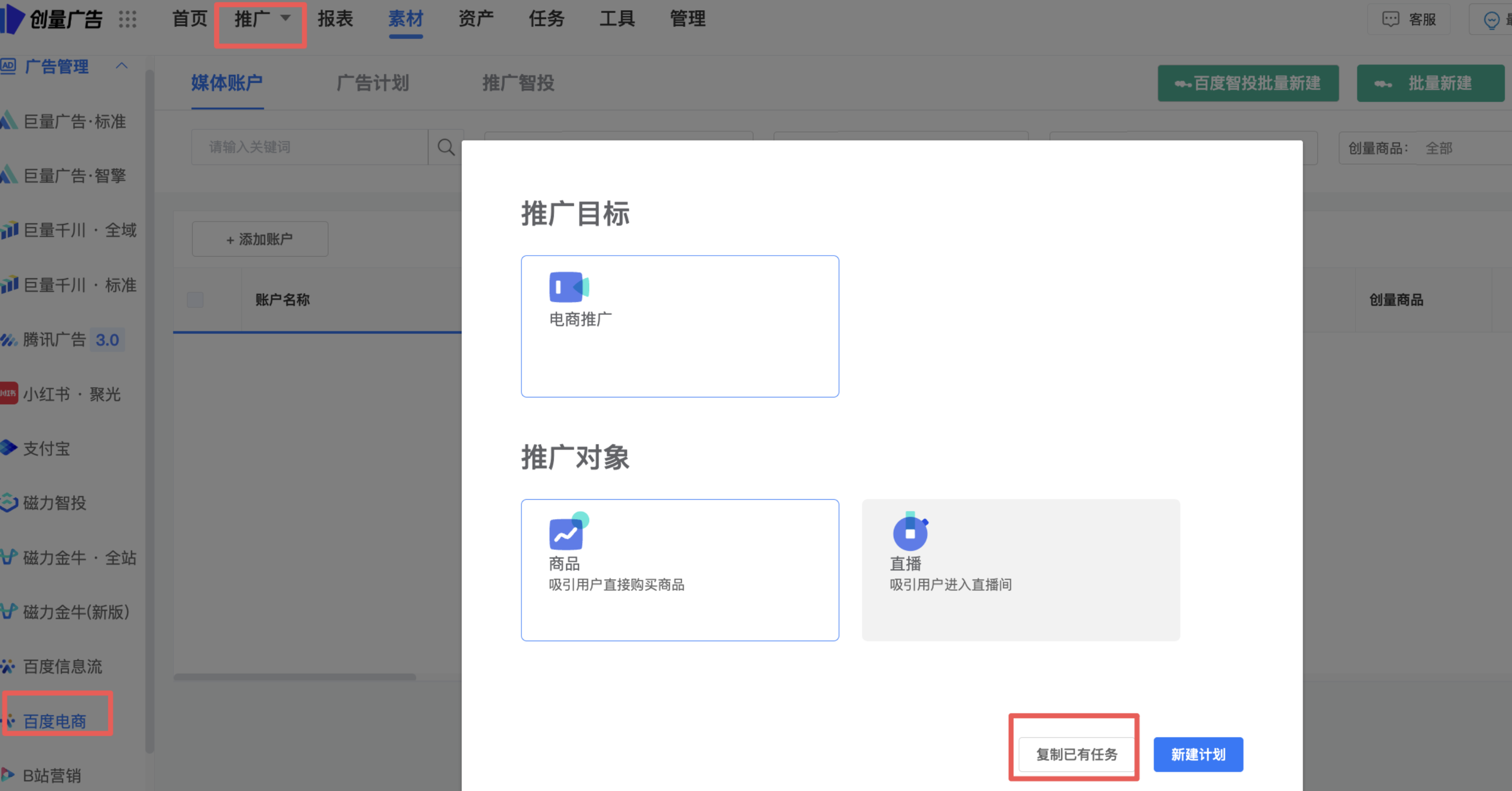Click the B站营销 play icon
Viewport: 1512px width, 791px height.
(x=7, y=774)
